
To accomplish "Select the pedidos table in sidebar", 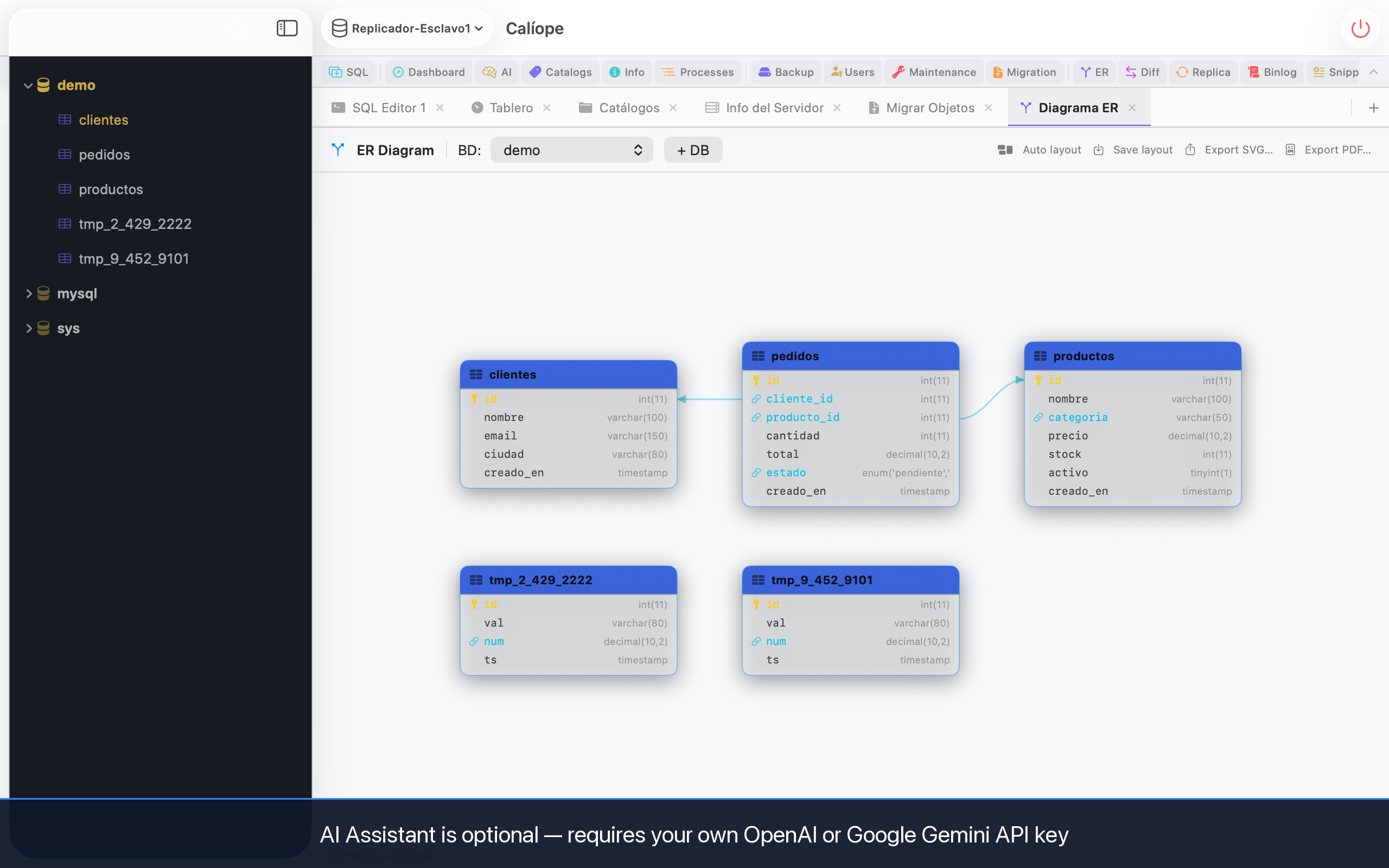I will tap(104, 155).
